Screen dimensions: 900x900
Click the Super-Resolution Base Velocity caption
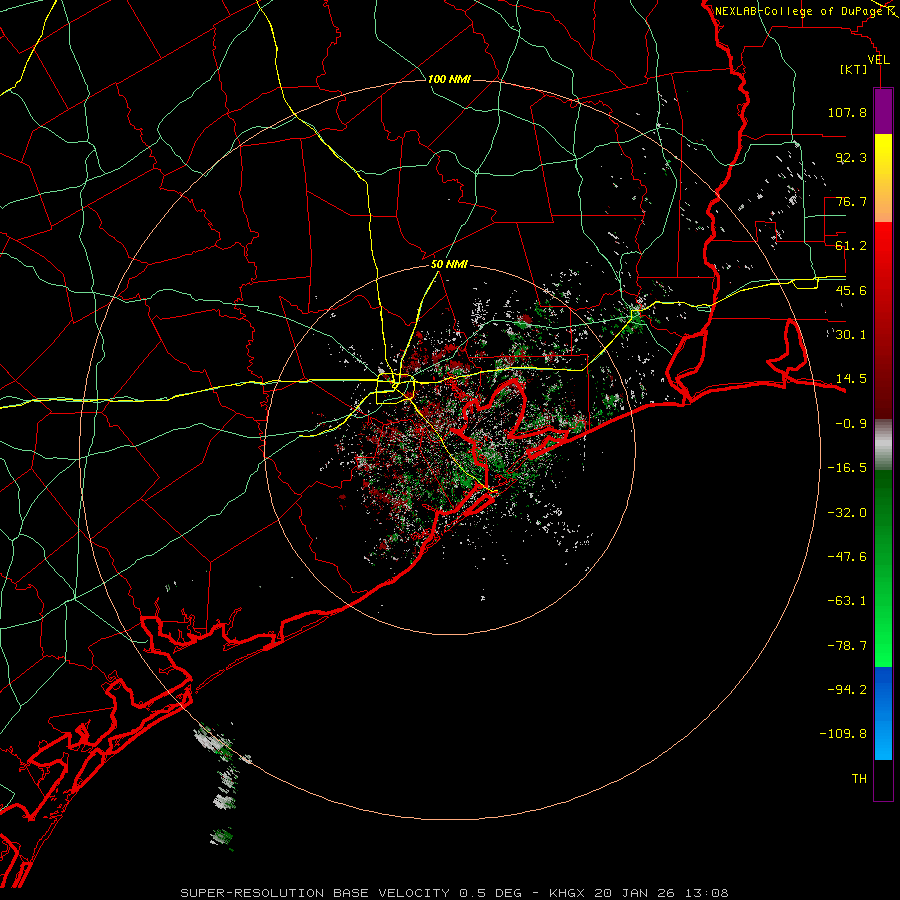click(454, 893)
